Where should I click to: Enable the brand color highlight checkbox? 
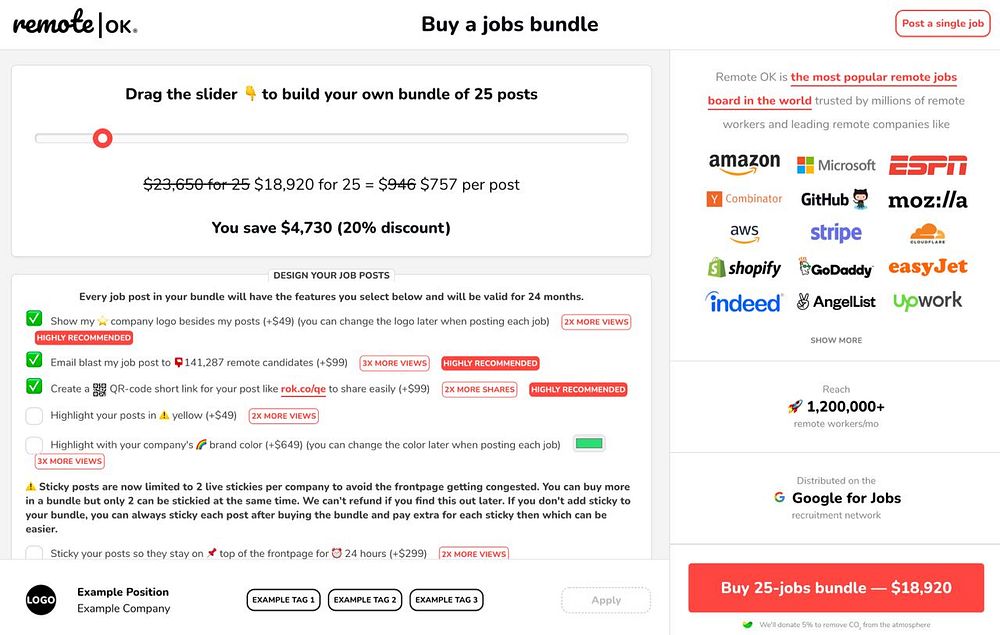tap(34, 445)
